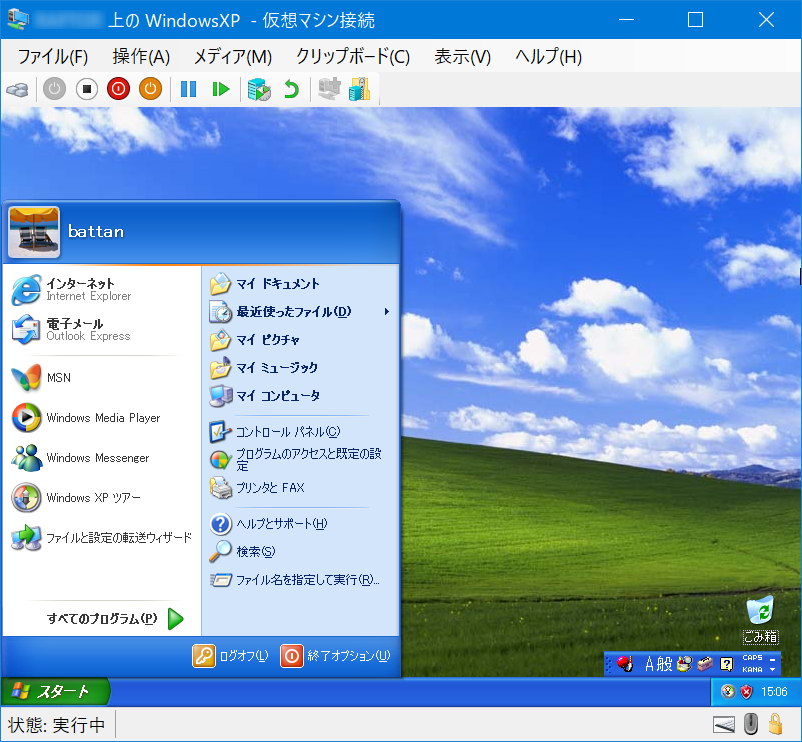
Task: Create a checkpoint with the toolbar icon
Action: coord(259,89)
